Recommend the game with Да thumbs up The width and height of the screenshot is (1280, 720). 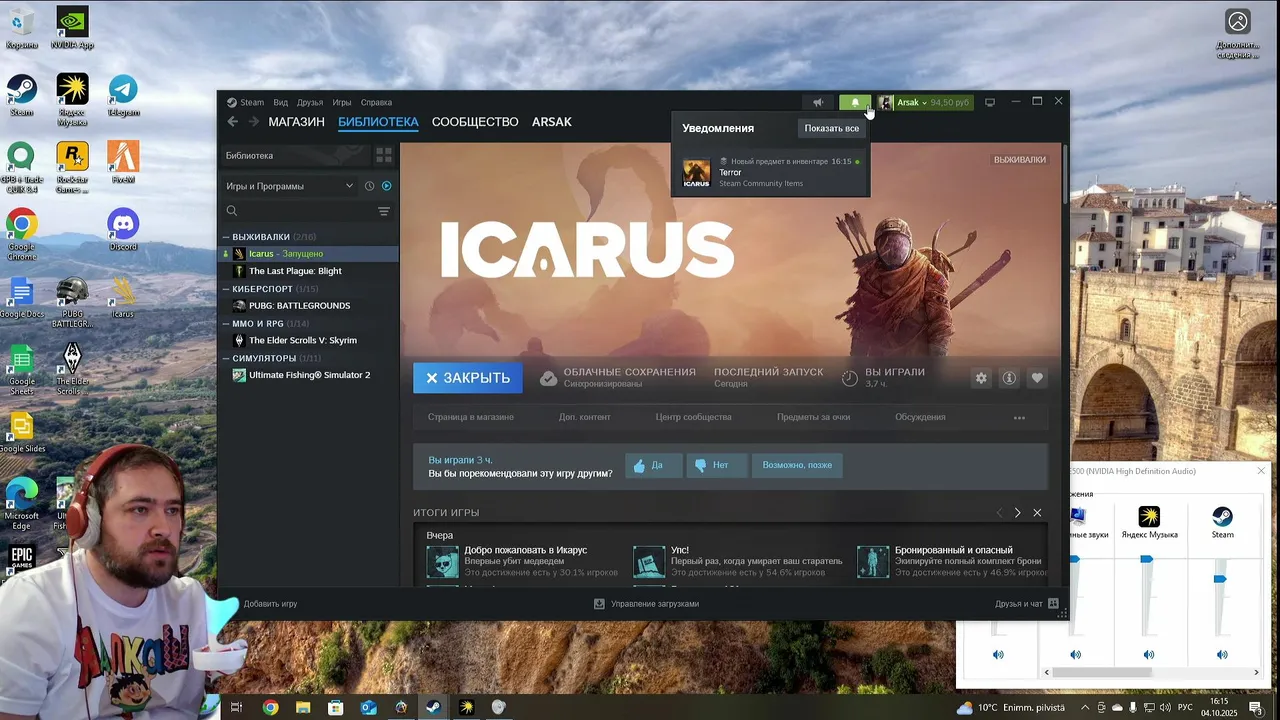click(x=653, y=465)
